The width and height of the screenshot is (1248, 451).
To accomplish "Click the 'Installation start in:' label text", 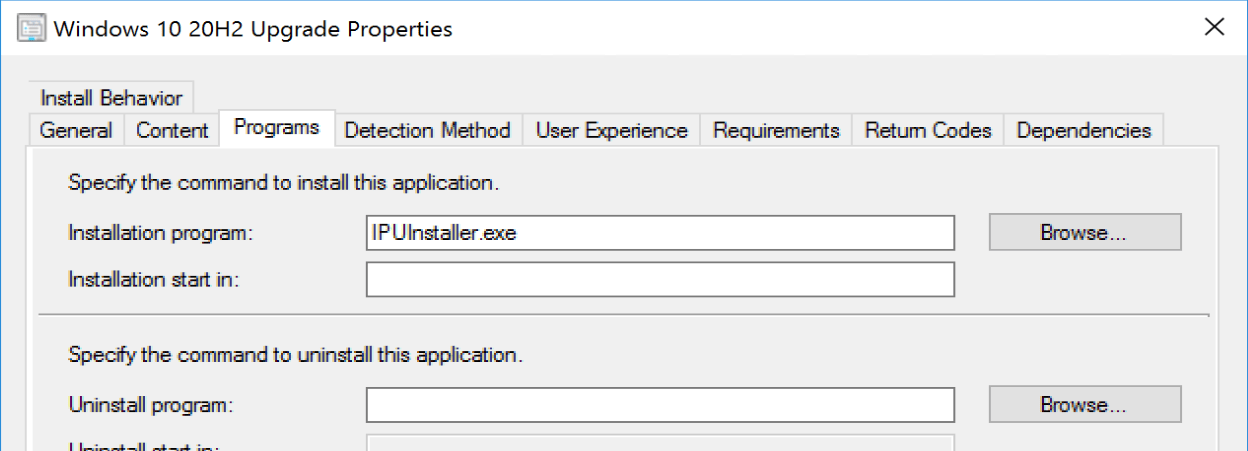I will pos(155,279).
